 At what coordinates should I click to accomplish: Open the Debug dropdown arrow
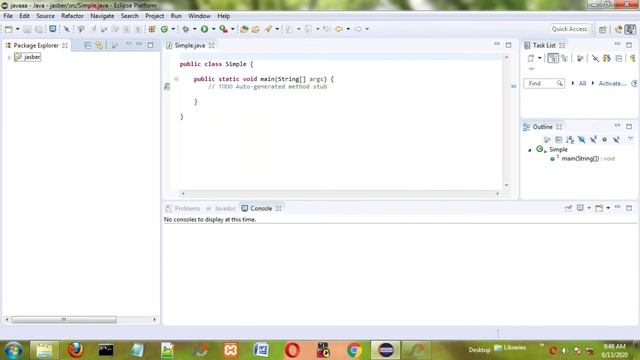click(x=195, y=29)
